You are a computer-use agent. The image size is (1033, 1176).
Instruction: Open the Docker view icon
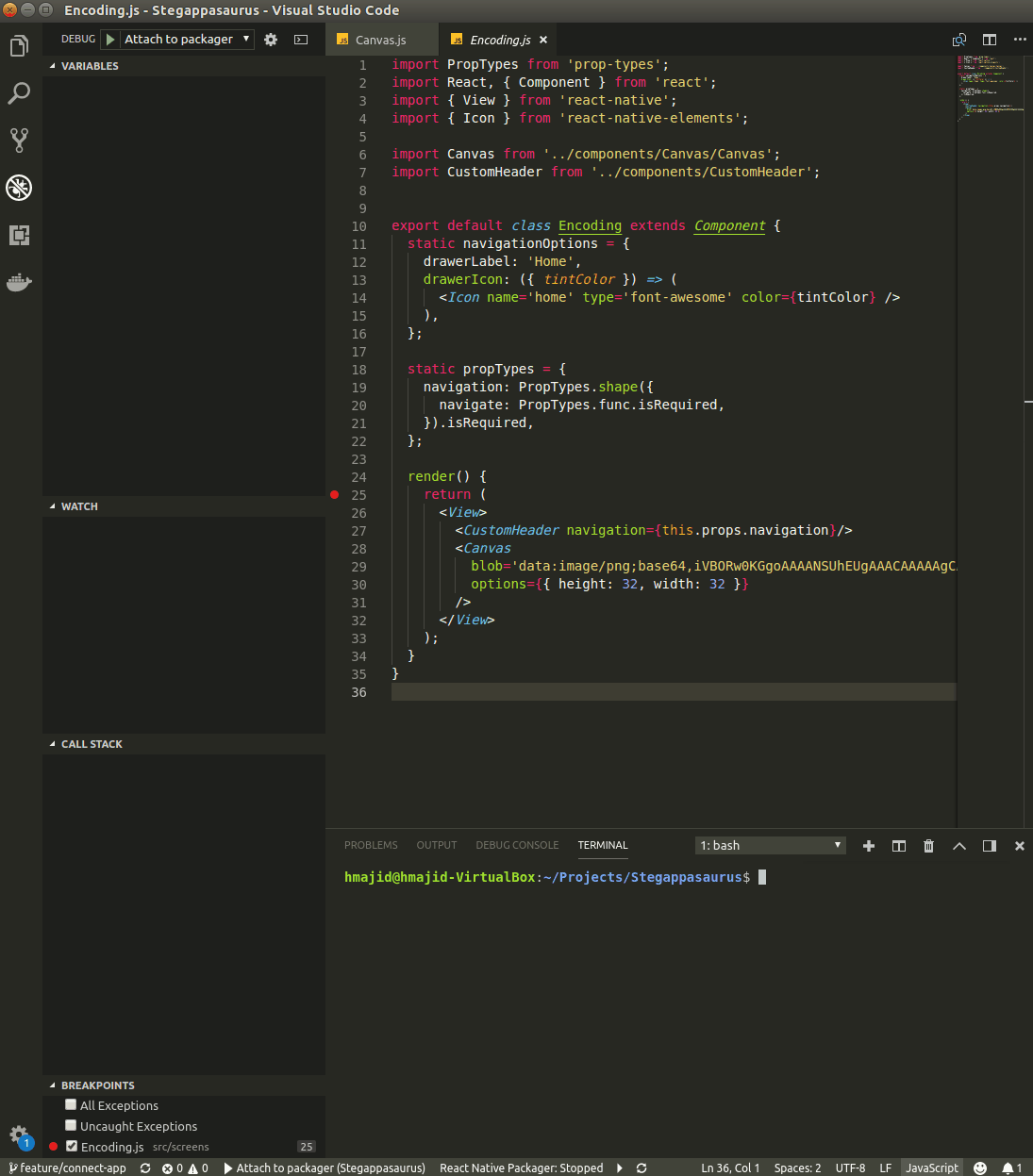pos(19,282)
